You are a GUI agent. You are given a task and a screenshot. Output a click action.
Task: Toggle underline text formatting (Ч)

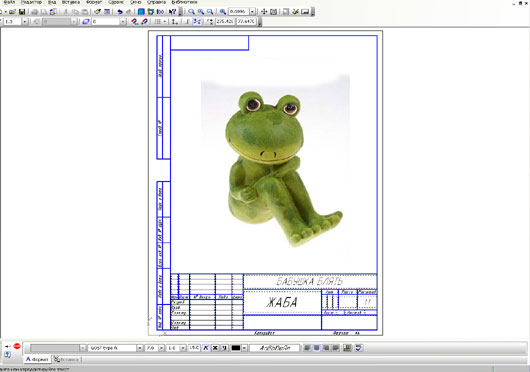224,348
